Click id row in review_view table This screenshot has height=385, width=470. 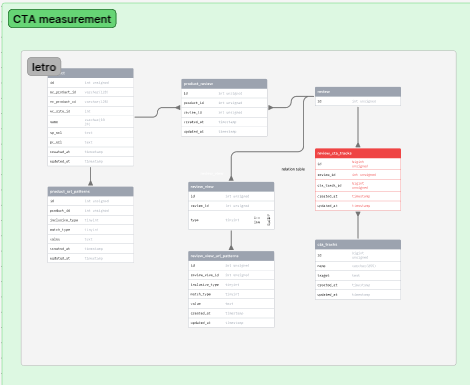tap(231, 196)
